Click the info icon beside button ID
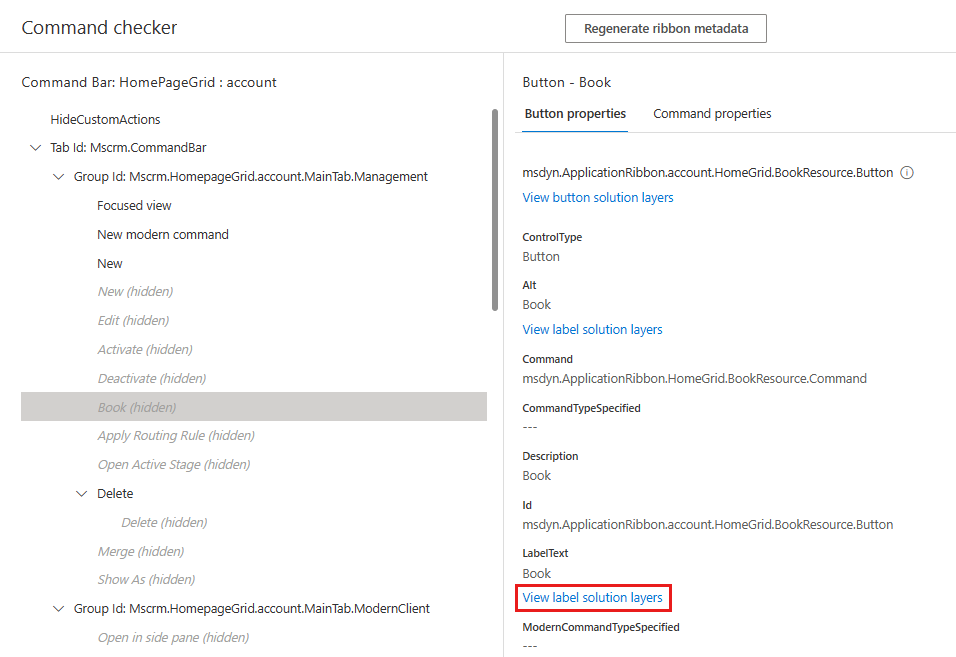The height and width of the screenshot is (657, 956). click(907, 172)
